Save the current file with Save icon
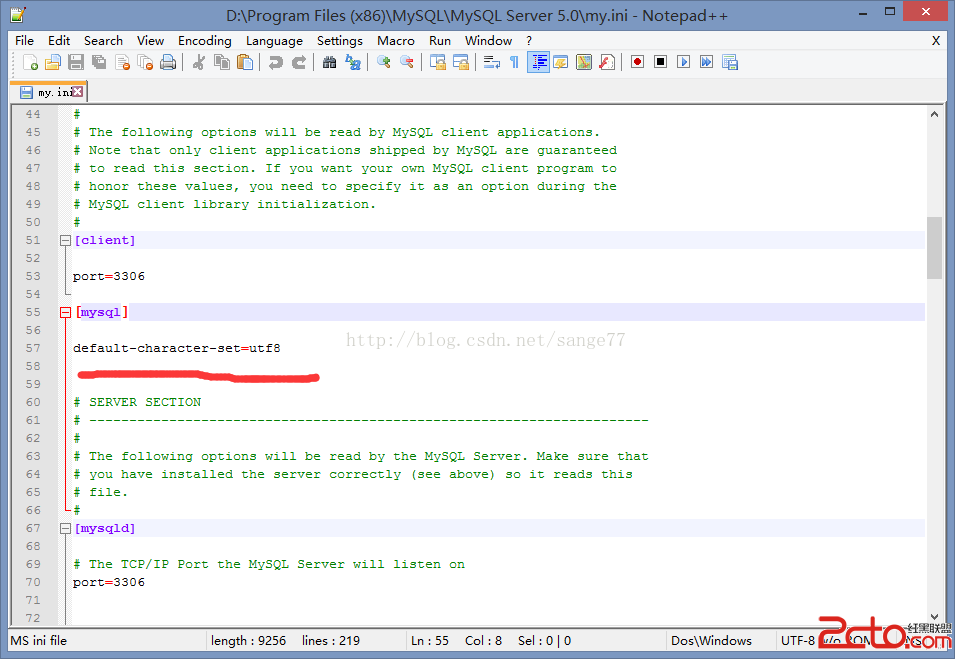The image size is (955, 659). pos(76,62)
